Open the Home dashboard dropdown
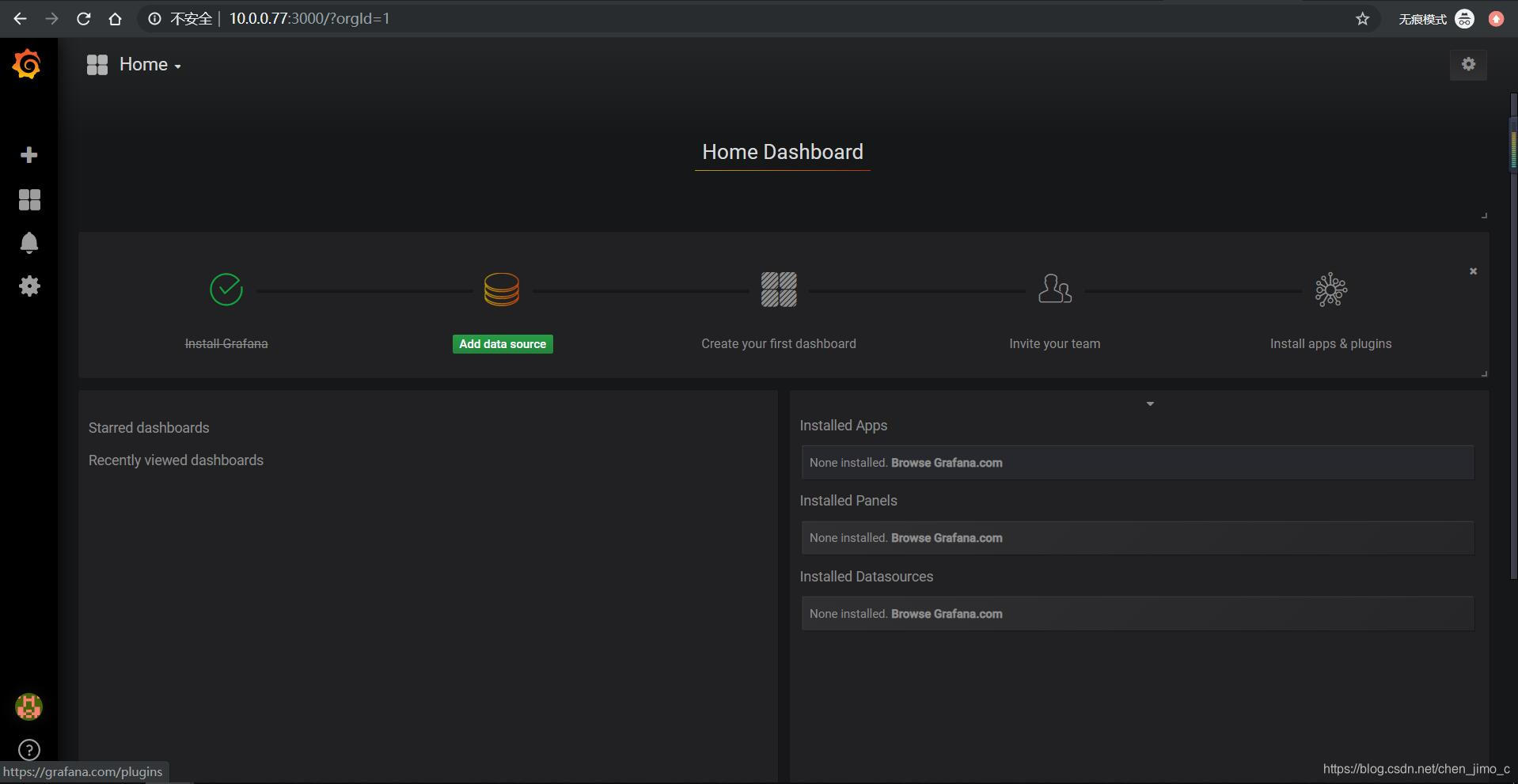Image resolution: width=1518 pixels, height=784 pixels. (150, 65)
